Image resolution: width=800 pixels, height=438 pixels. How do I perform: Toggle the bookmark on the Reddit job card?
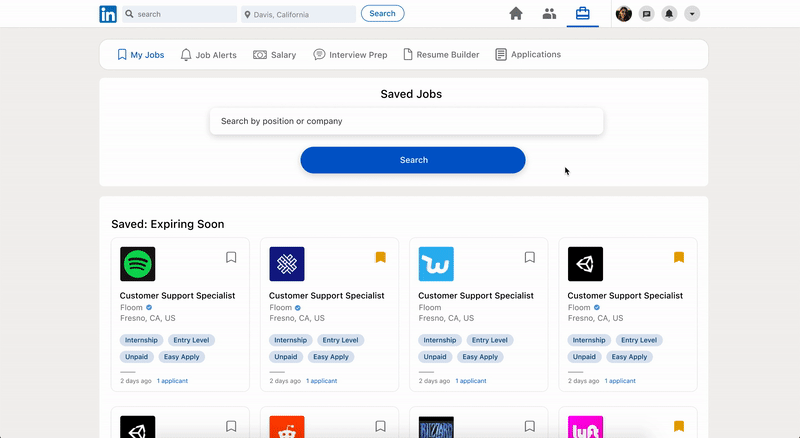(381, 426)
